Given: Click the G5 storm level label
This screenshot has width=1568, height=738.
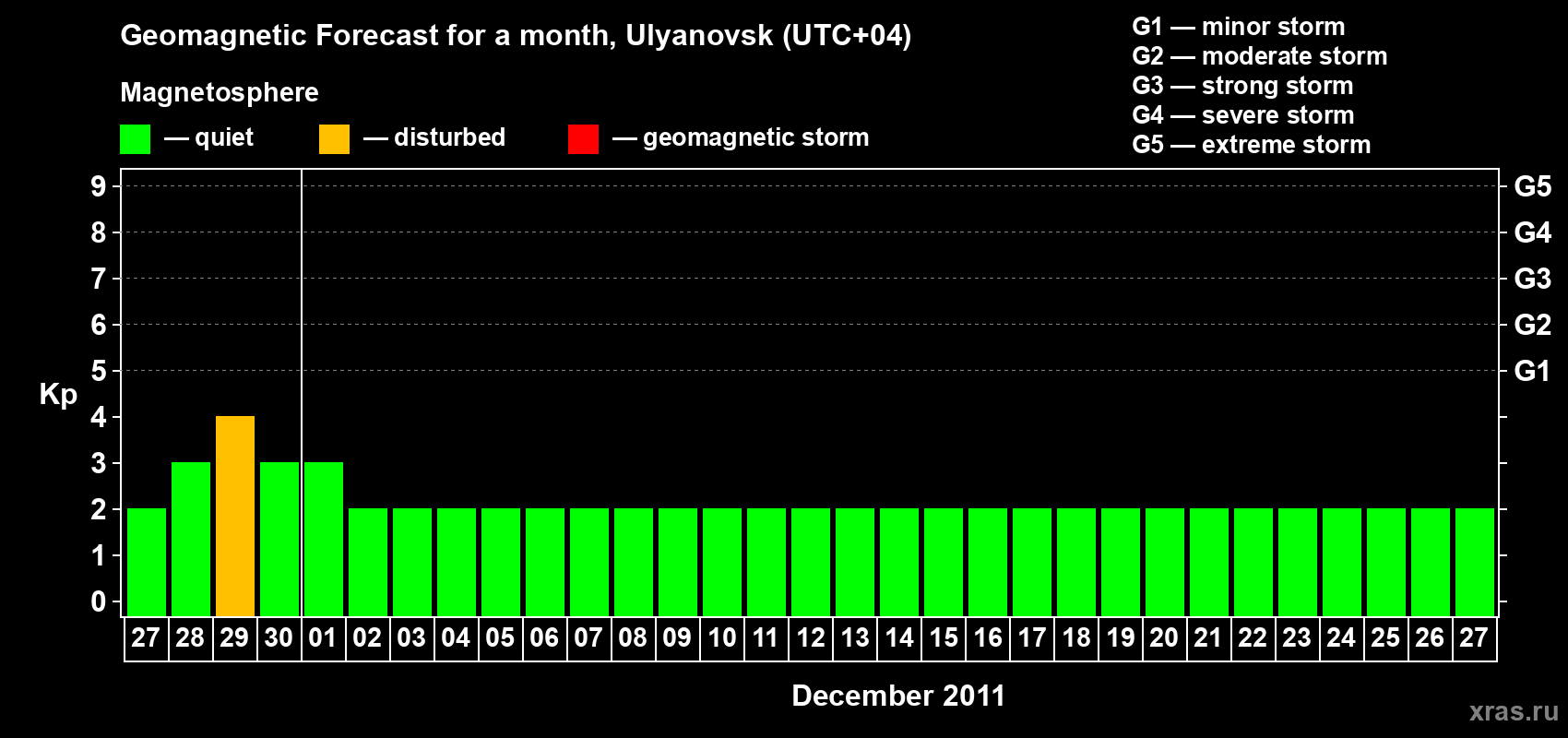Looking at the screenshot, I should (x=1532, y=186).
